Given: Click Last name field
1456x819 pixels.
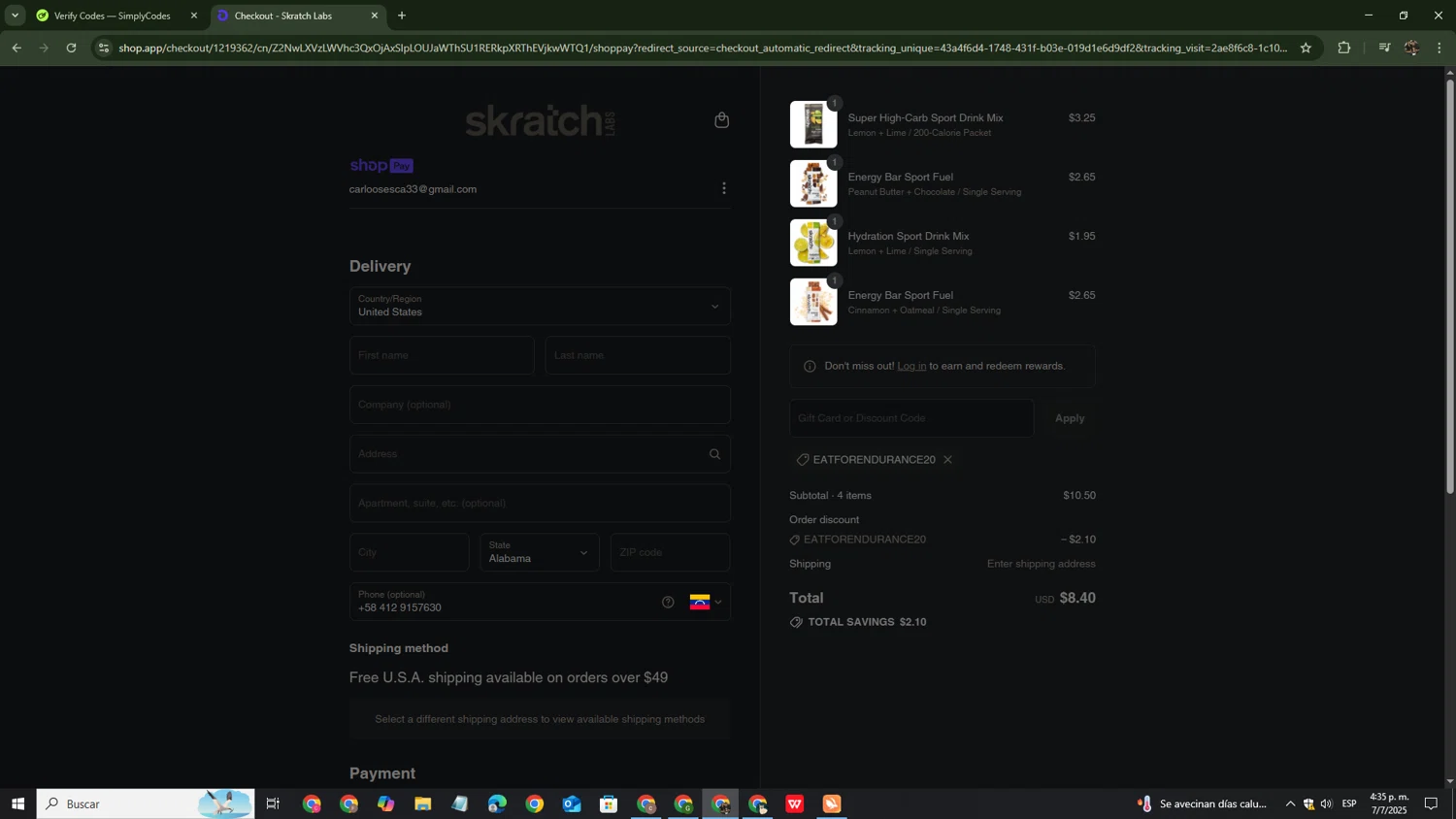Looking at the screenshot, I should pos(638,355).
